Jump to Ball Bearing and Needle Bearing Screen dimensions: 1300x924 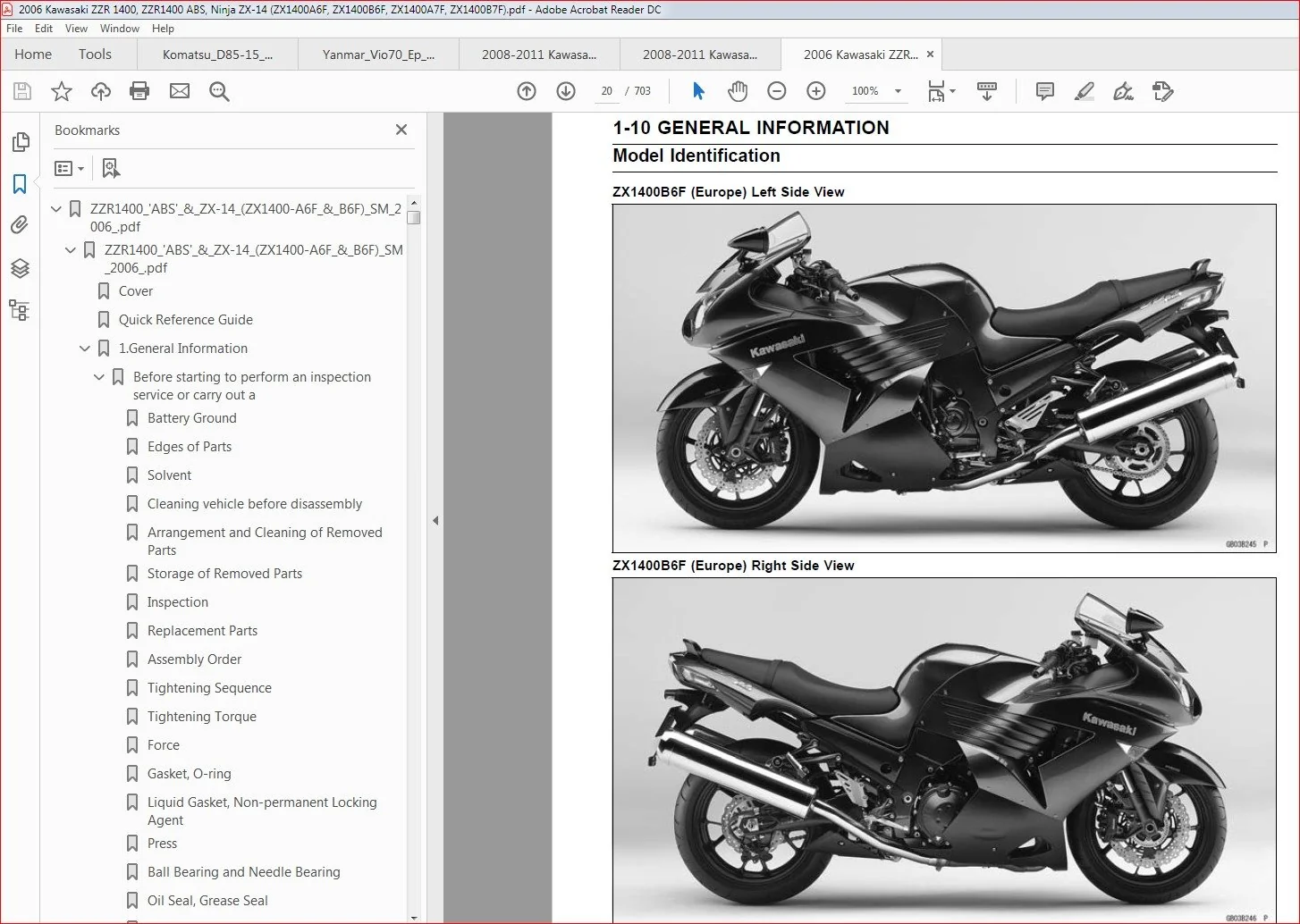244,872
